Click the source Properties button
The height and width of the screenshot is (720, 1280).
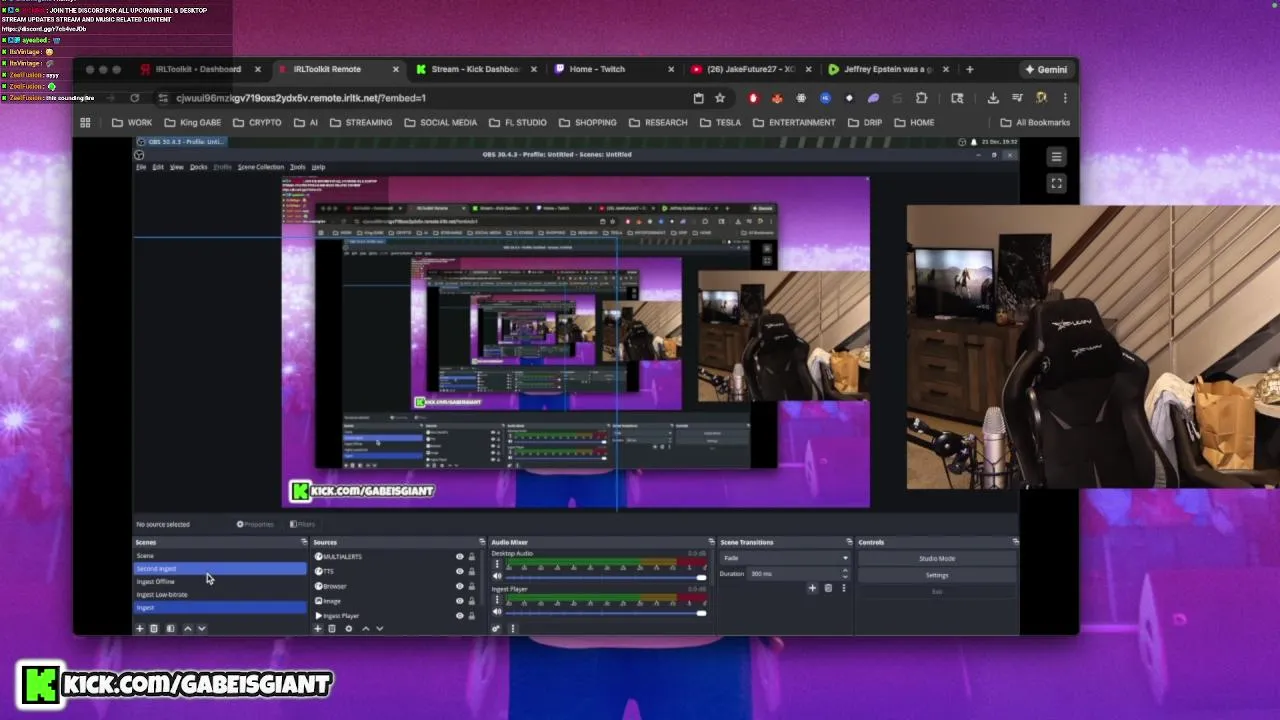click(x=256, y=524)
